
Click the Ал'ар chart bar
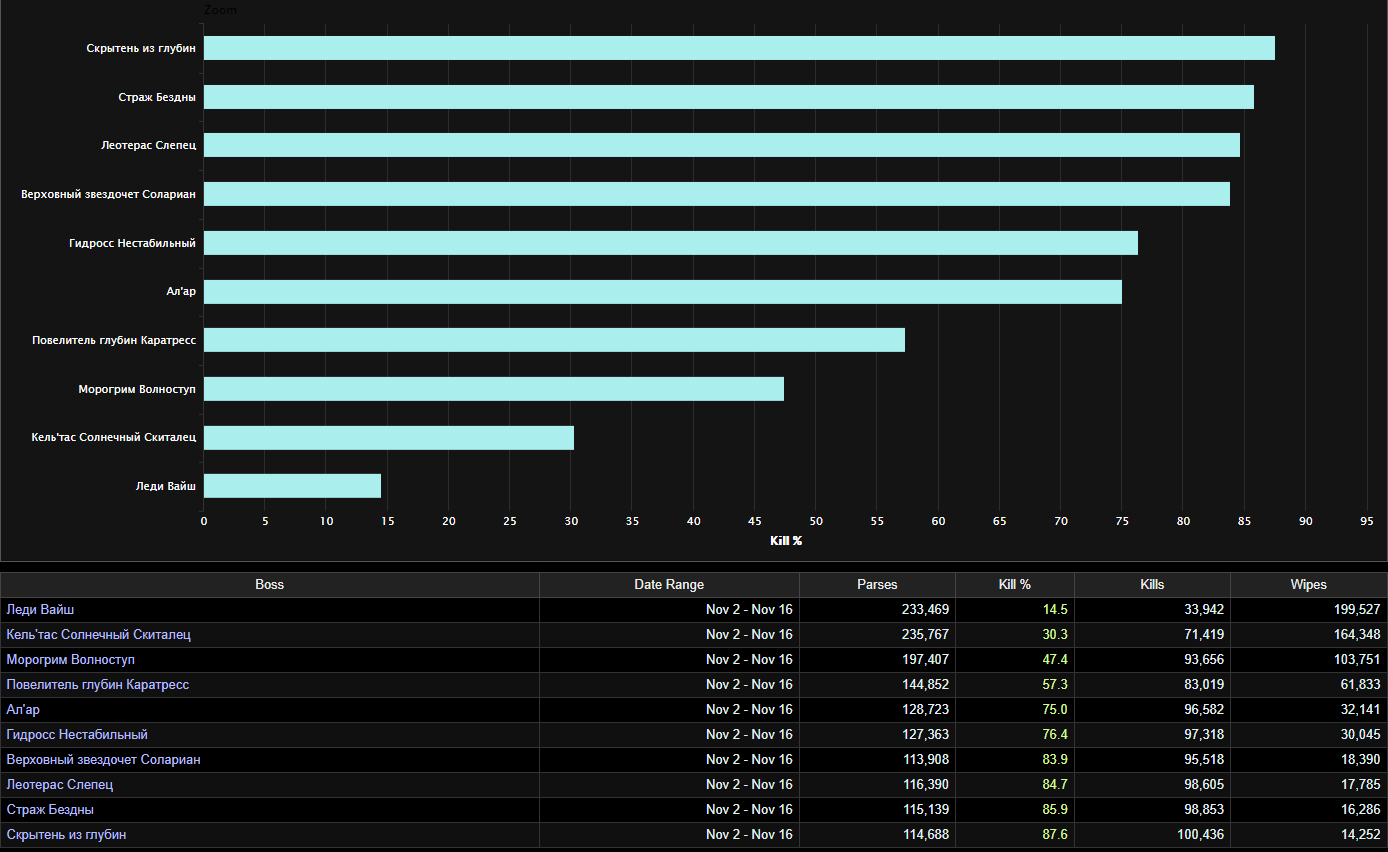(x=663, y=292)
